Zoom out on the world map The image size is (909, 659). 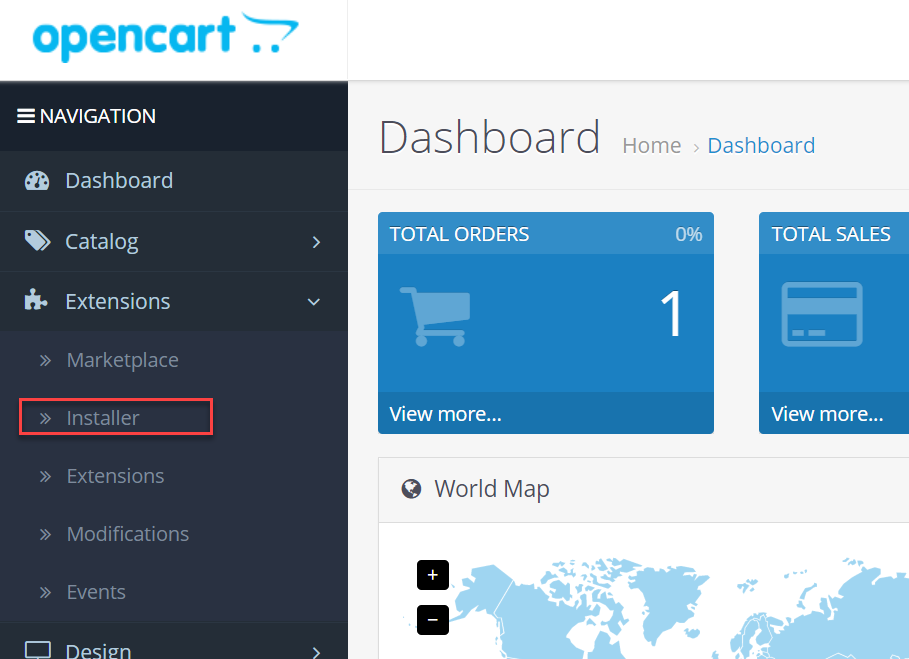click(x=432, y=620)
